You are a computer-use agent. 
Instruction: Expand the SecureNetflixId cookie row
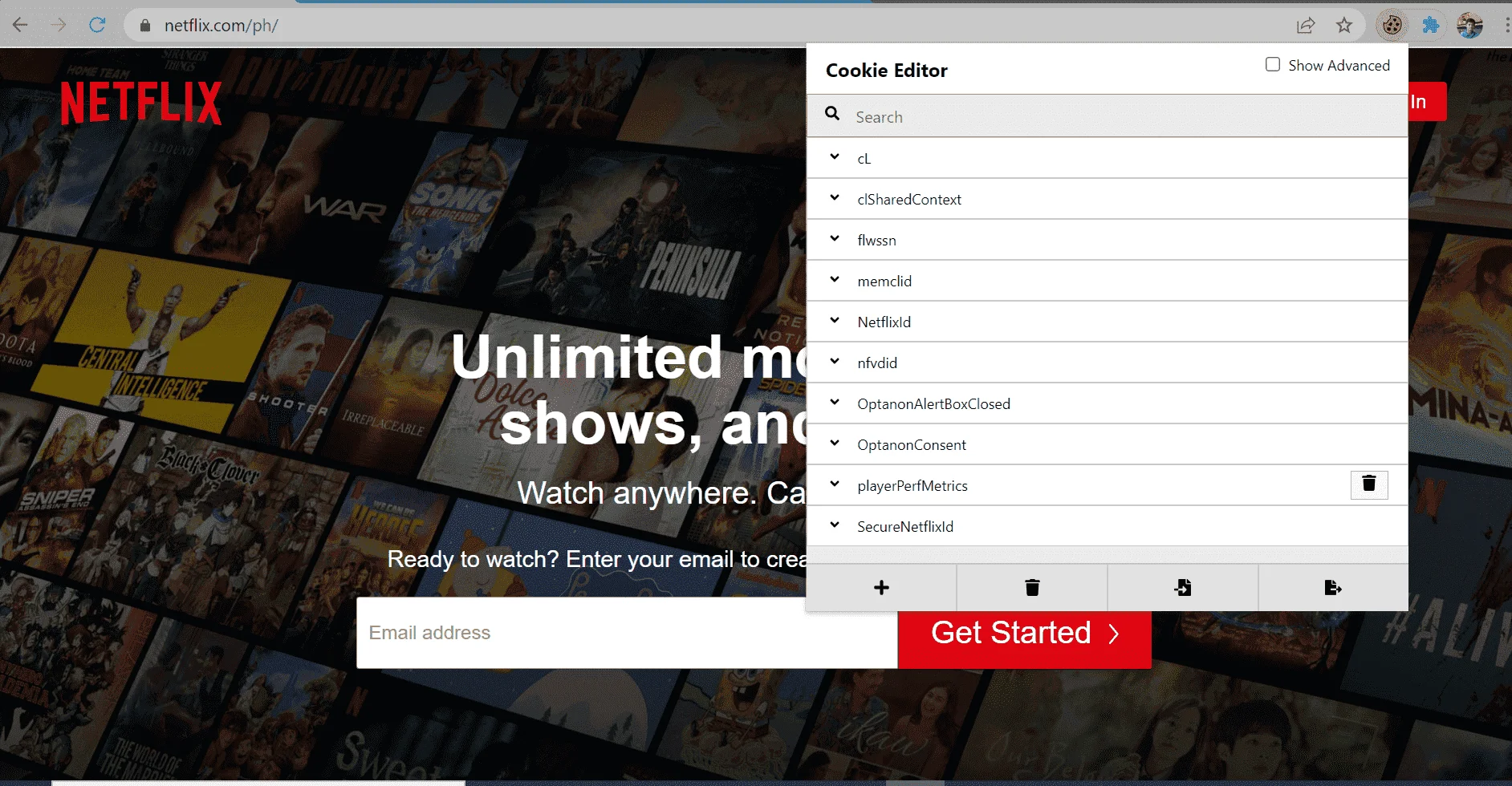click(x=1108, y=526)
